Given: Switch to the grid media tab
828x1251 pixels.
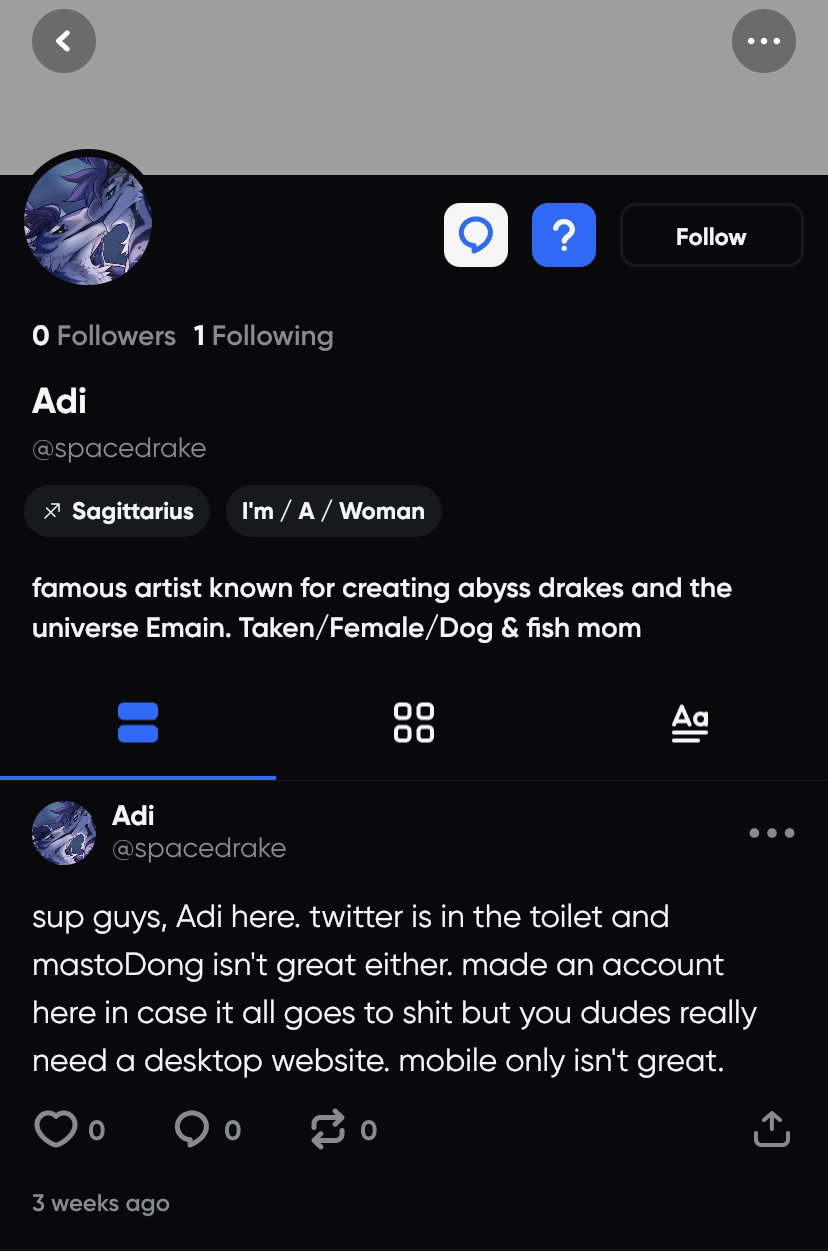Looking at the screenshot, I should 414,723.
